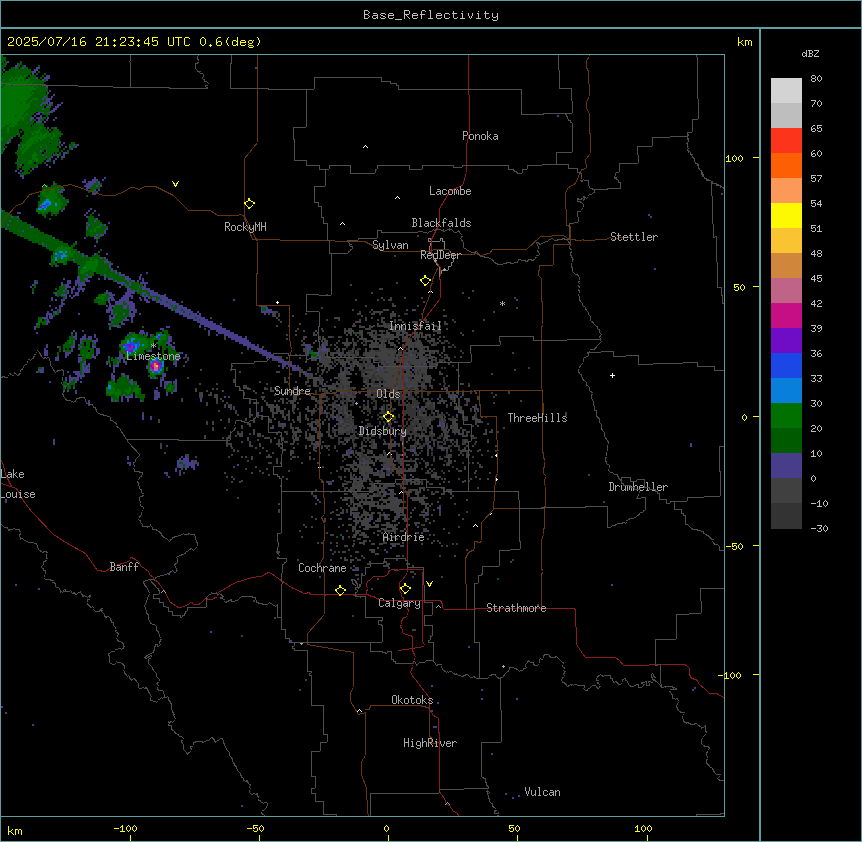Click the dBZ legend heading
Viewport: 862px width, 842px height.
pos(810,53)
